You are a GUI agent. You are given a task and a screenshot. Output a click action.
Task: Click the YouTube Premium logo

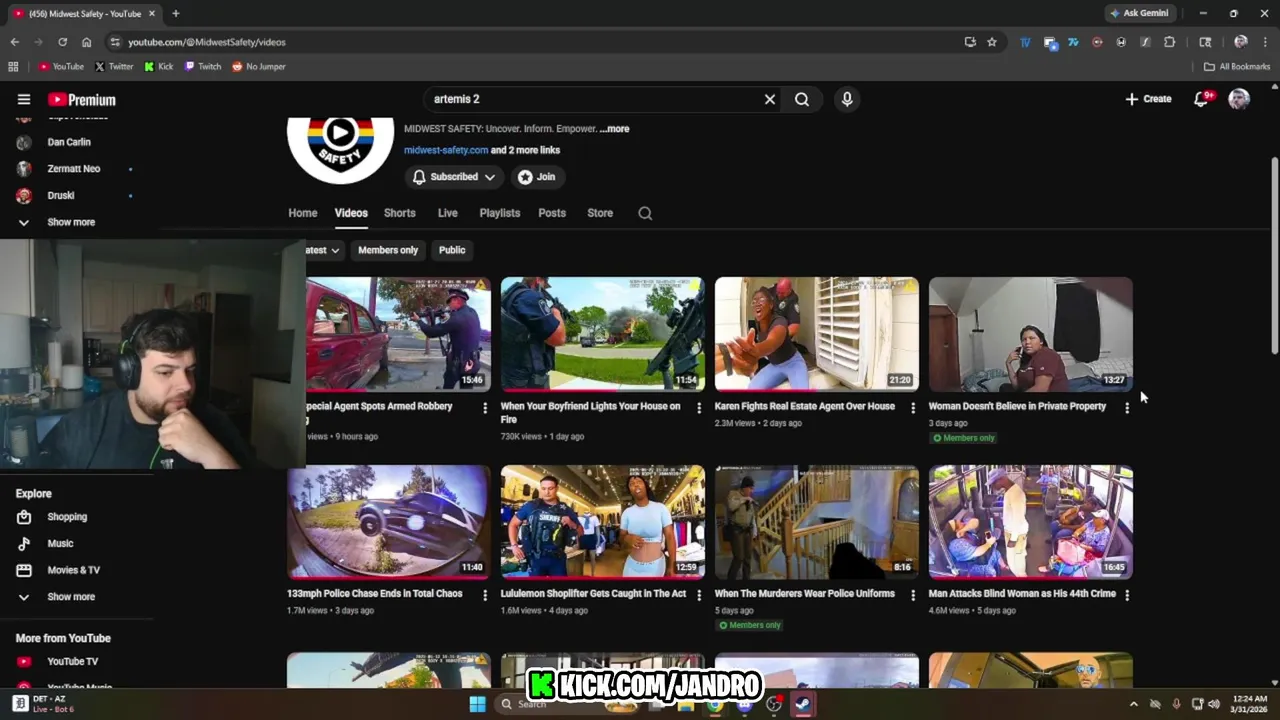coord(82,99)
